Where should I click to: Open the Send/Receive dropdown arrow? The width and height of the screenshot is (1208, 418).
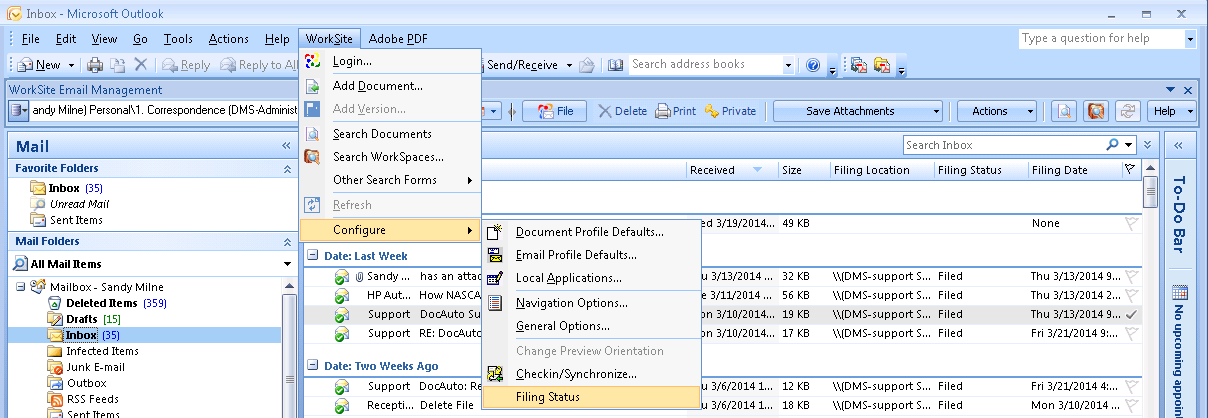click(569, 65)
